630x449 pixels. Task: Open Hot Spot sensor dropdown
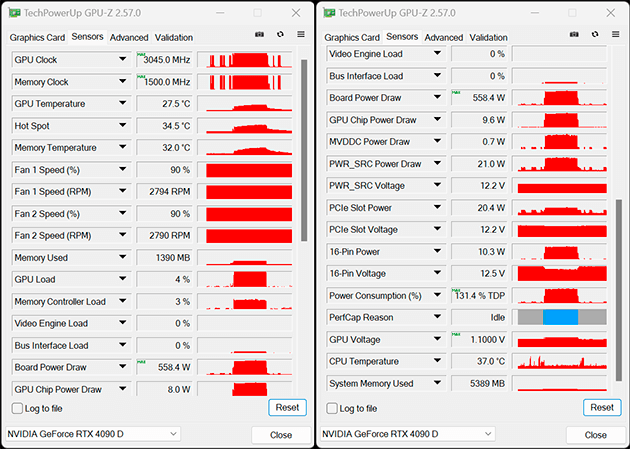123,126
